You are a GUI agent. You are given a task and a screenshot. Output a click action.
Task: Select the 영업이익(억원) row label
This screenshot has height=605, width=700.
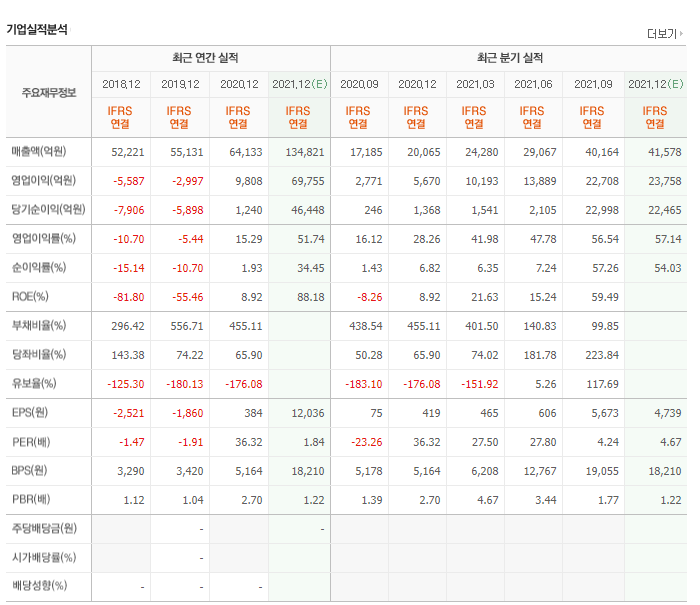[x=44, y=180]
